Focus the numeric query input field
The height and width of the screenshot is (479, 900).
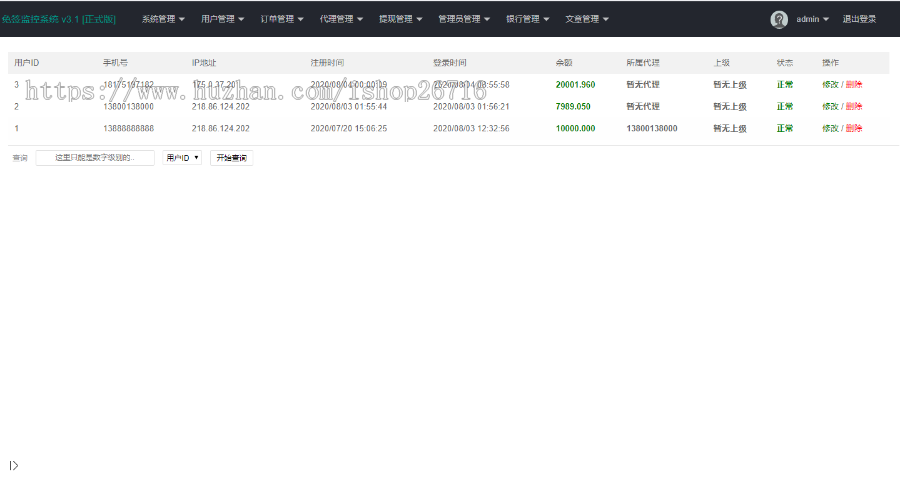tap(95, 158)
